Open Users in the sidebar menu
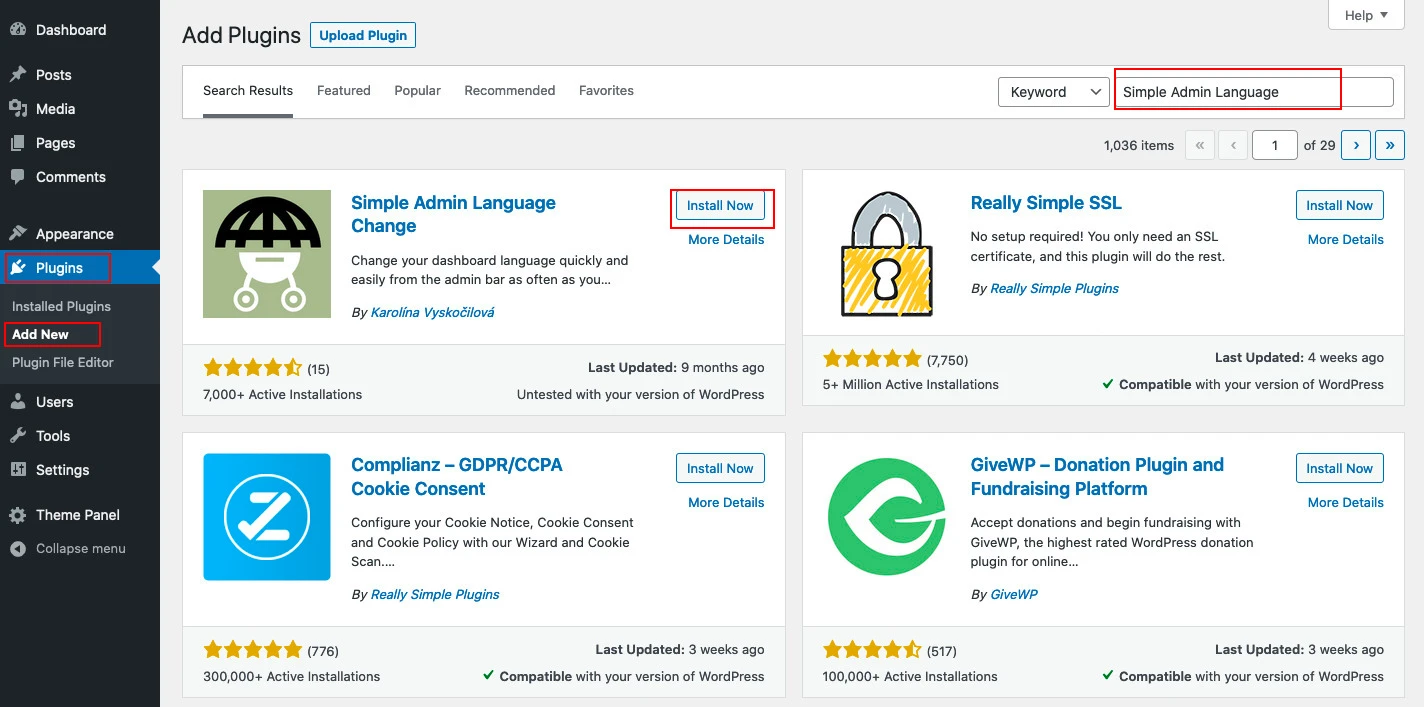The image size is (1424, 707). 55,402
